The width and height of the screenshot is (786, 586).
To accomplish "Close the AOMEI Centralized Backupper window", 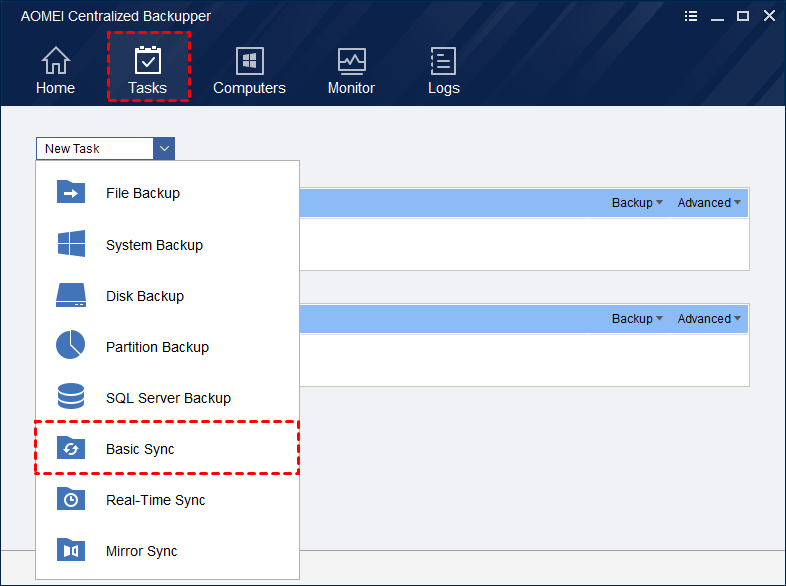I will (x=769, y=16).
